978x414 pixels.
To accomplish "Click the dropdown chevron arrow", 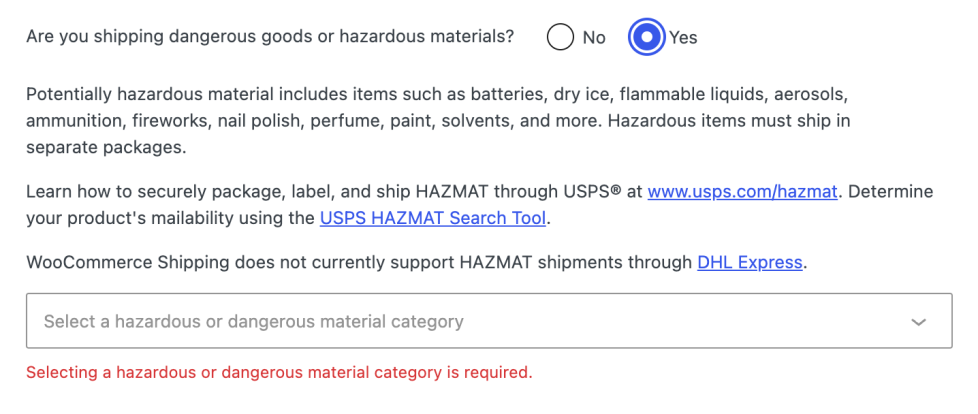I will [x=919, y=322].
